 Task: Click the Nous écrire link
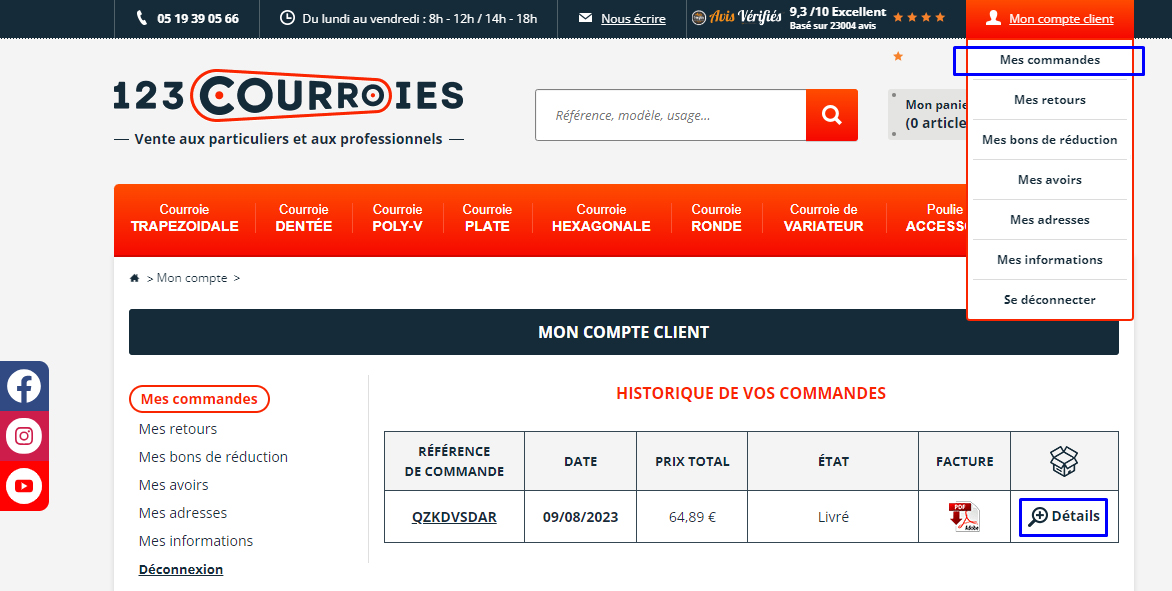(632, 19)
